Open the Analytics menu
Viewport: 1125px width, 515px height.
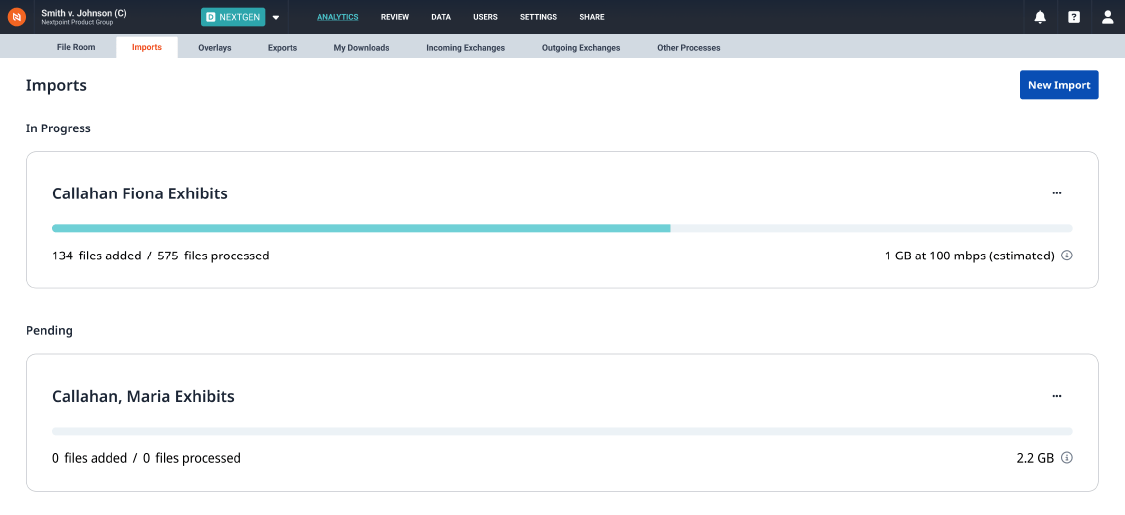tap(337, 17)
